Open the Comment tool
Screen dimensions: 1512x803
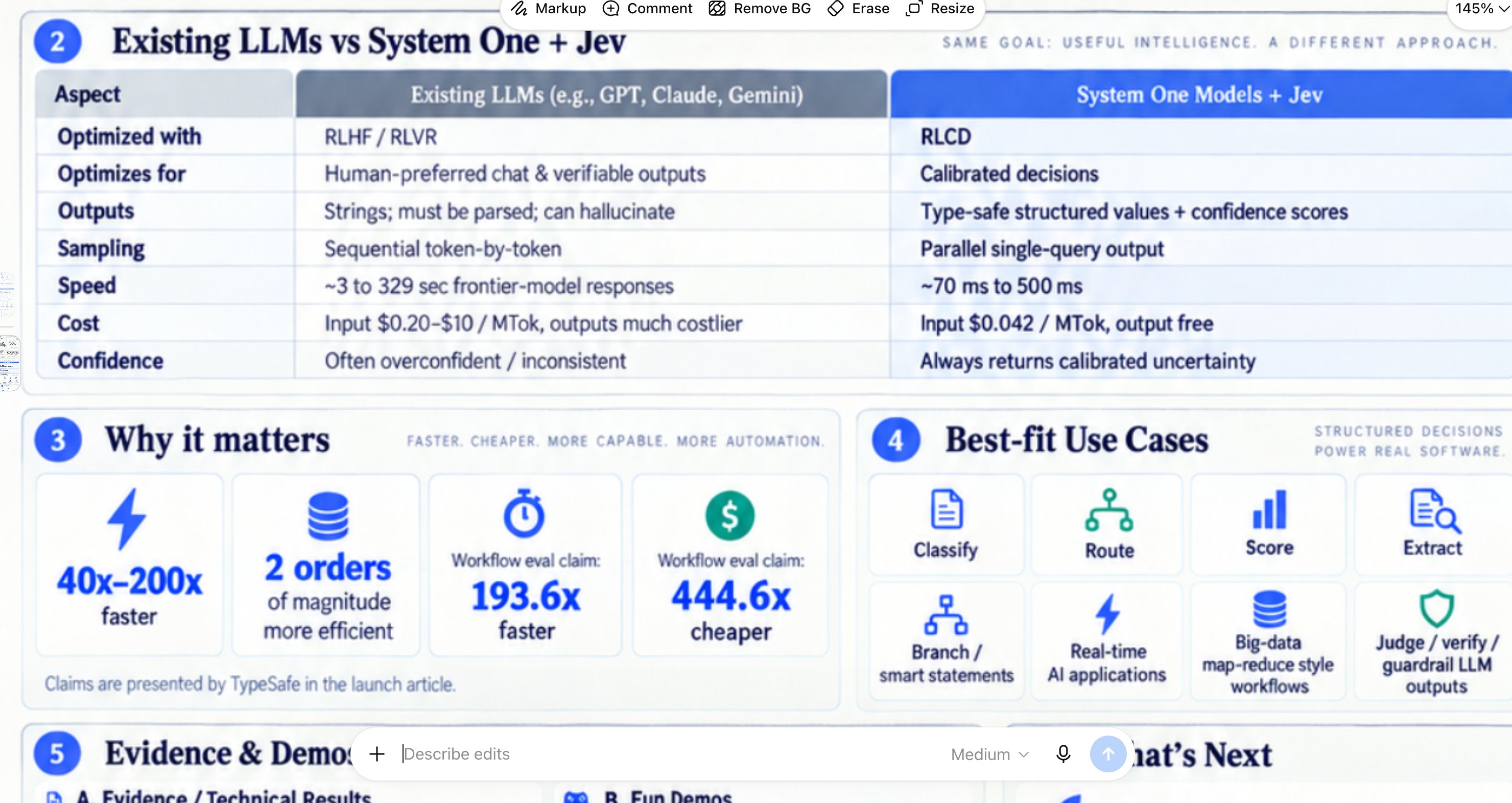coord(648,9)
